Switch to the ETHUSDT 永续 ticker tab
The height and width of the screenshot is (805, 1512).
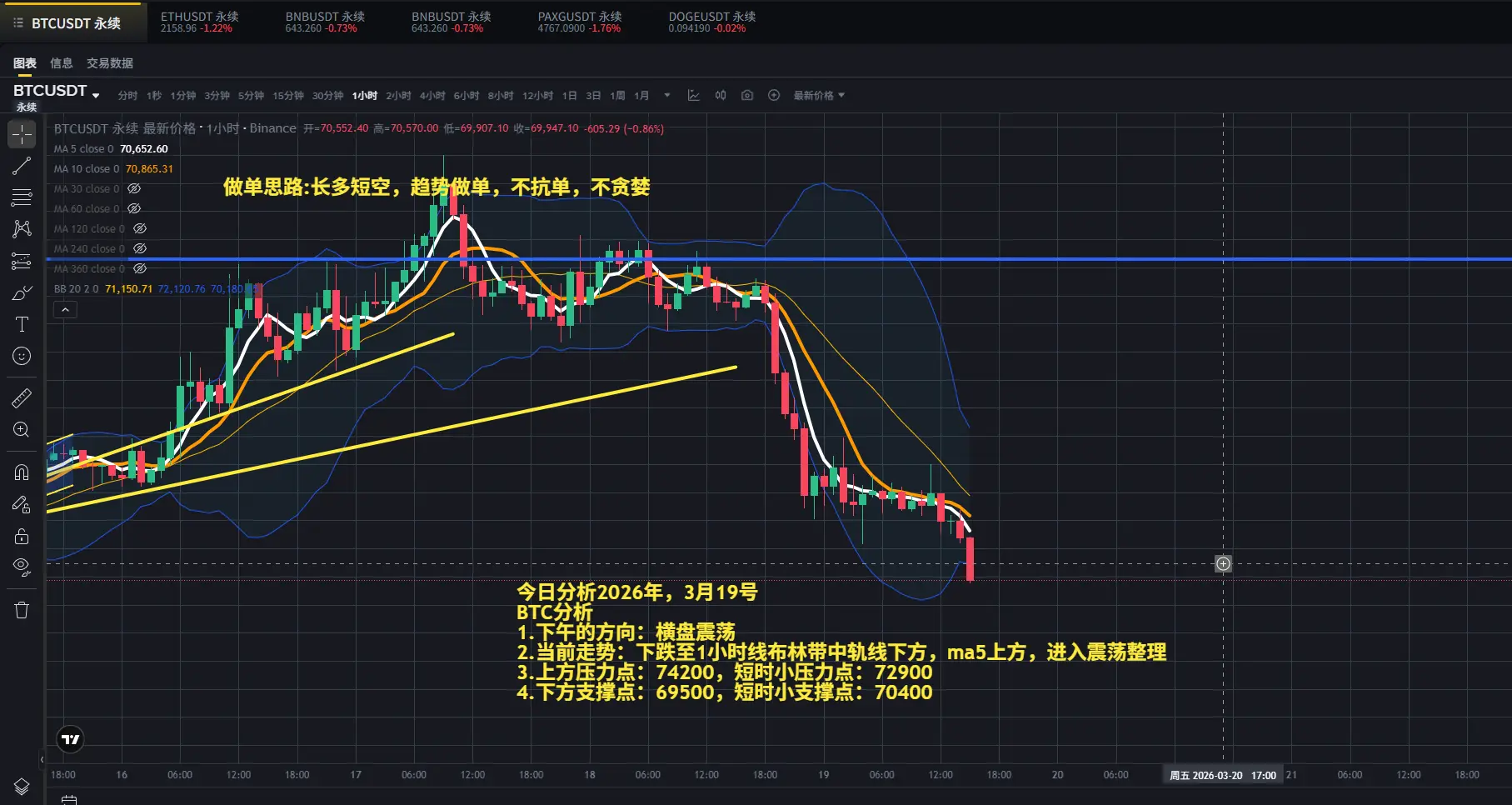point(200,22)
